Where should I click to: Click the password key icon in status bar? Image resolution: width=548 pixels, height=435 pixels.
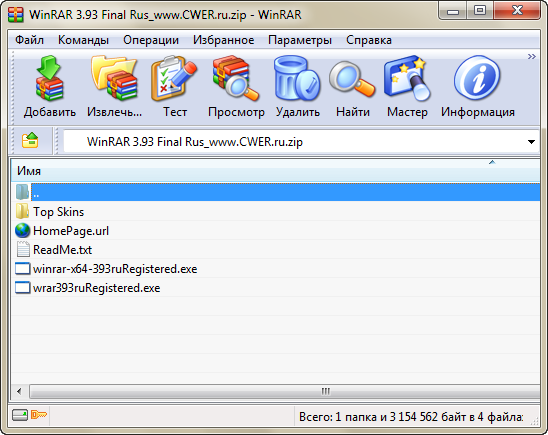tap(39, 415)
